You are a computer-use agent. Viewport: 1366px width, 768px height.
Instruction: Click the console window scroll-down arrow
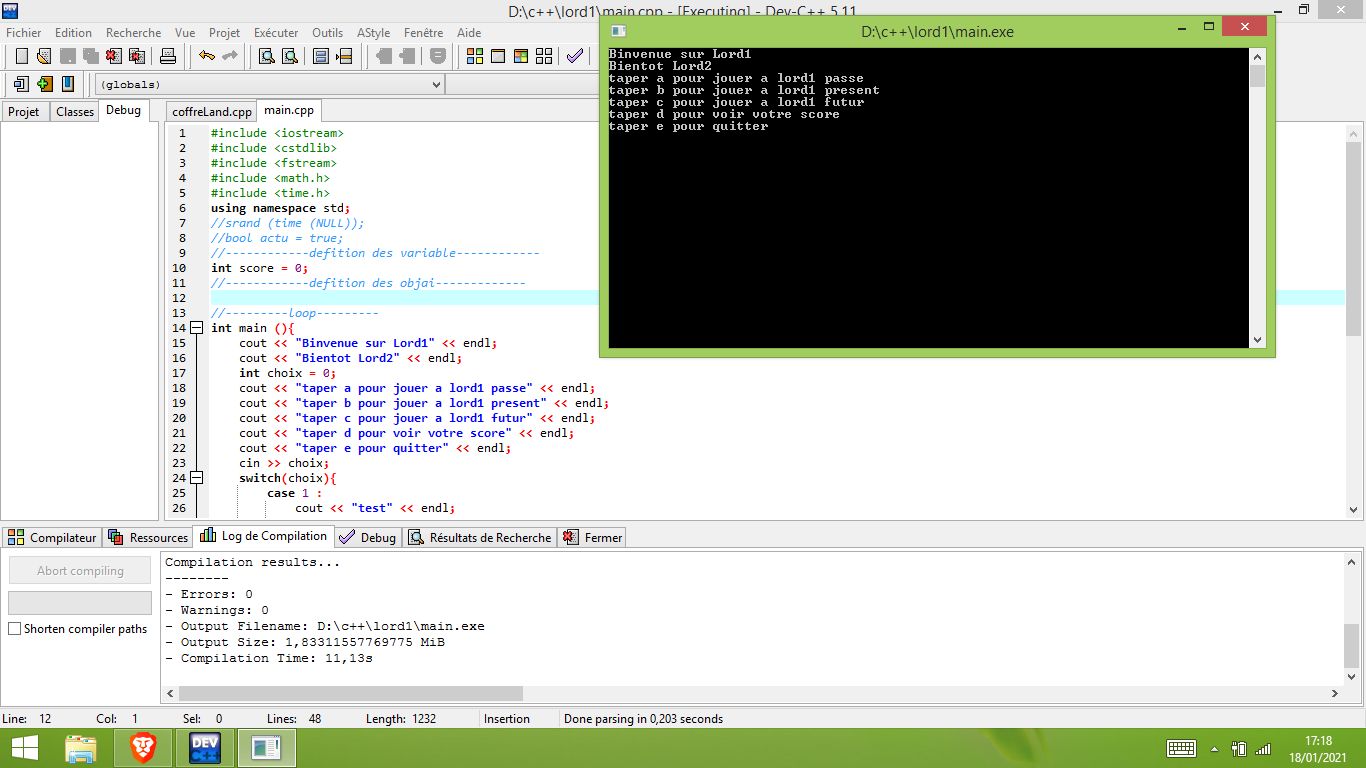(1257, 340)
